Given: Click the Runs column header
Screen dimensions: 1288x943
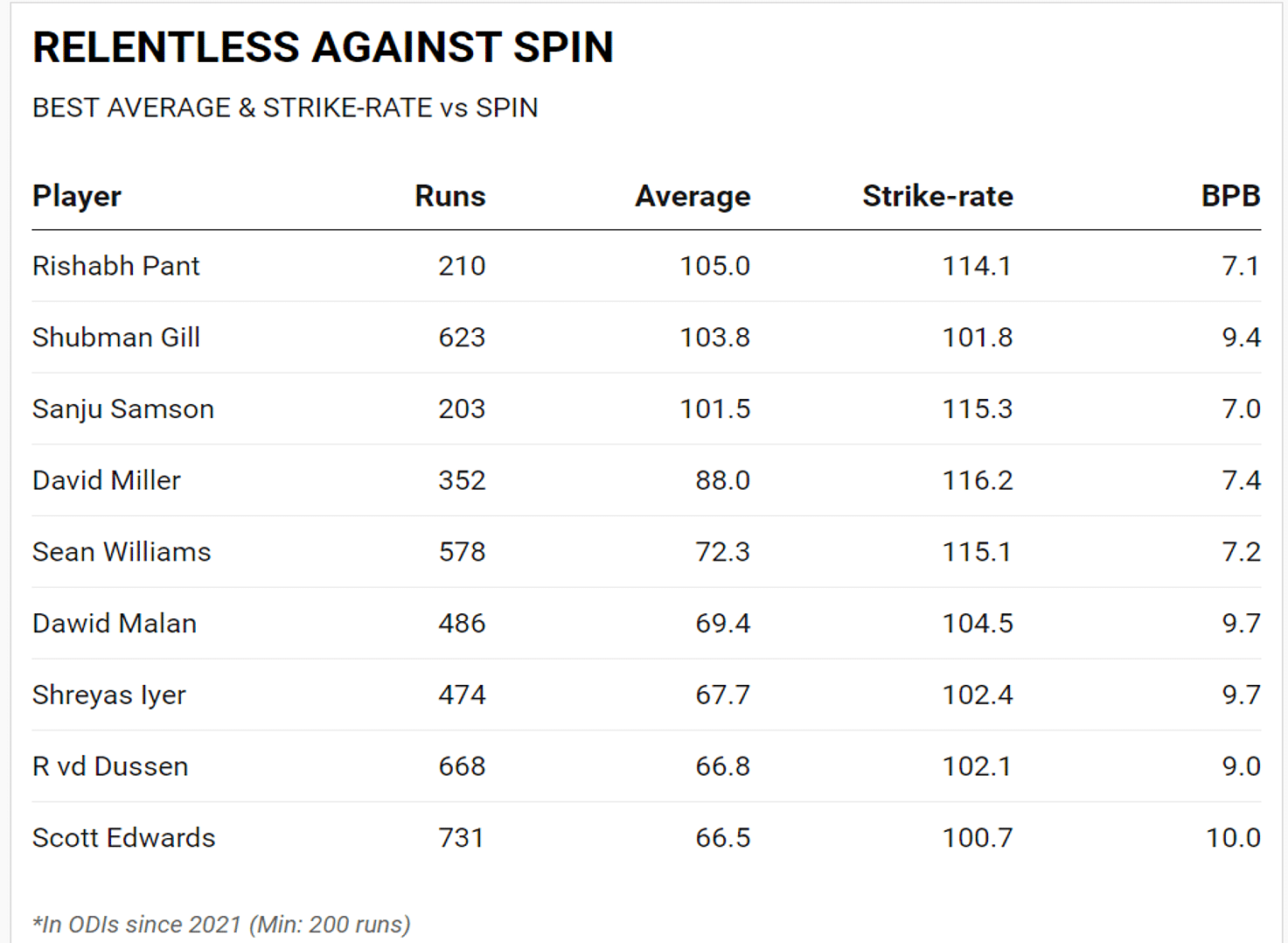Looking at the screenshot, I should [449, 196].
